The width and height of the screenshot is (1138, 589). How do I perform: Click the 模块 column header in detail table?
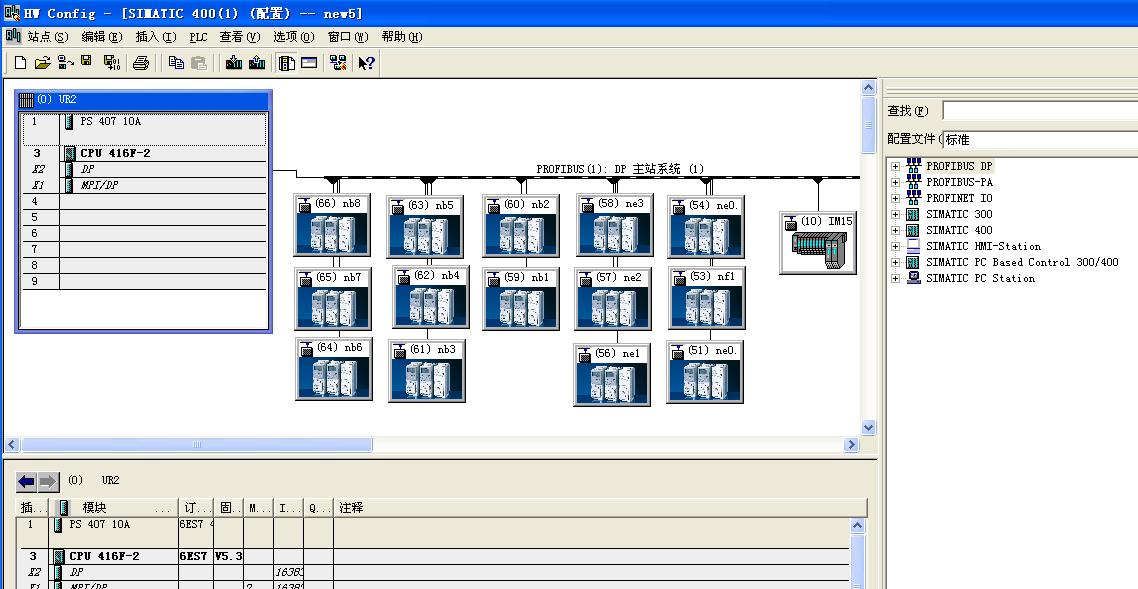(114, 508)
